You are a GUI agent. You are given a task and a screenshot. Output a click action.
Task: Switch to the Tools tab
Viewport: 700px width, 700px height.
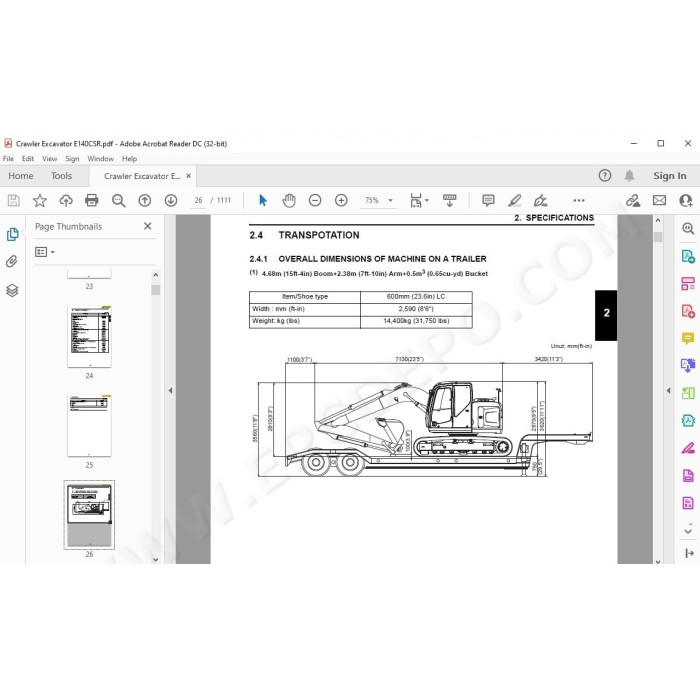click(x=61, y=176)
